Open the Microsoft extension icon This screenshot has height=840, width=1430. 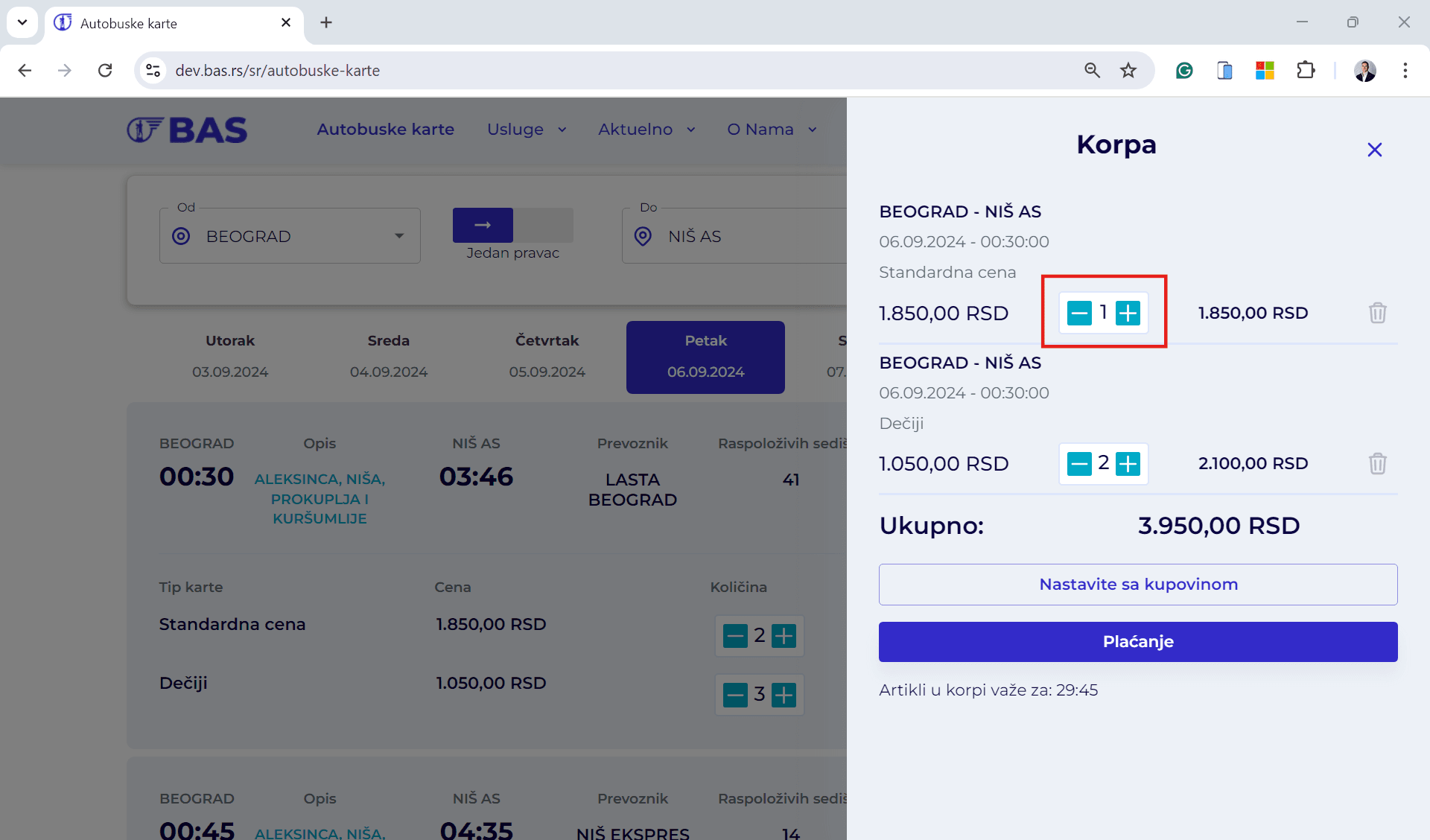[x=1265, y=70]
